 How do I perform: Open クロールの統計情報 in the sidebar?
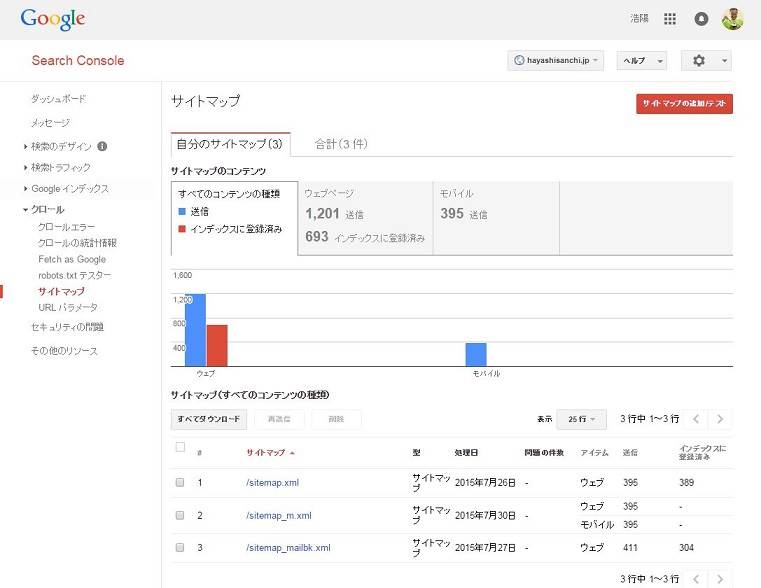77,243
